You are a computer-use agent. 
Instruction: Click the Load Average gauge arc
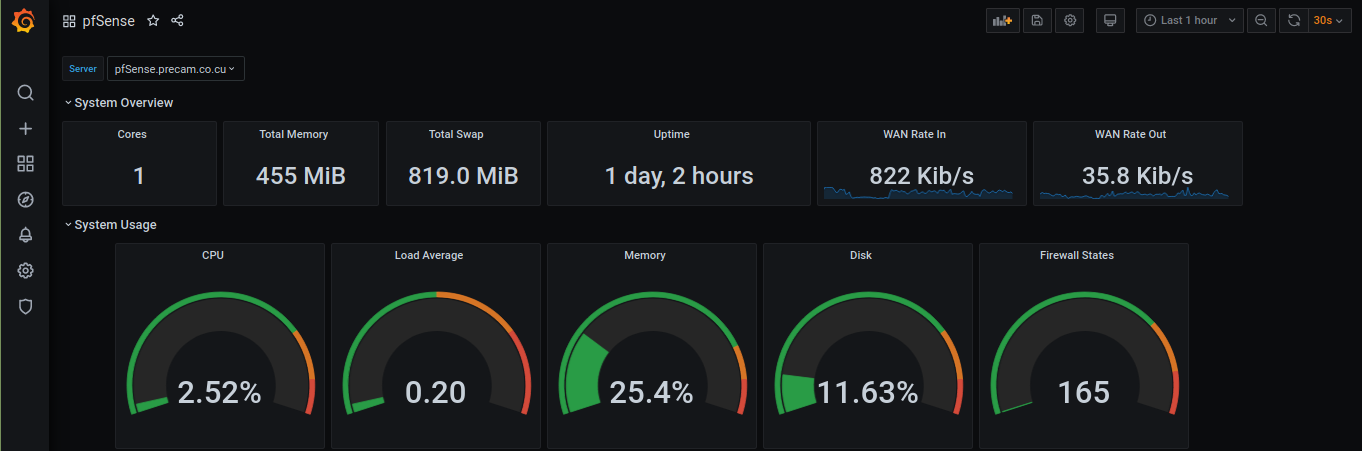436,352
